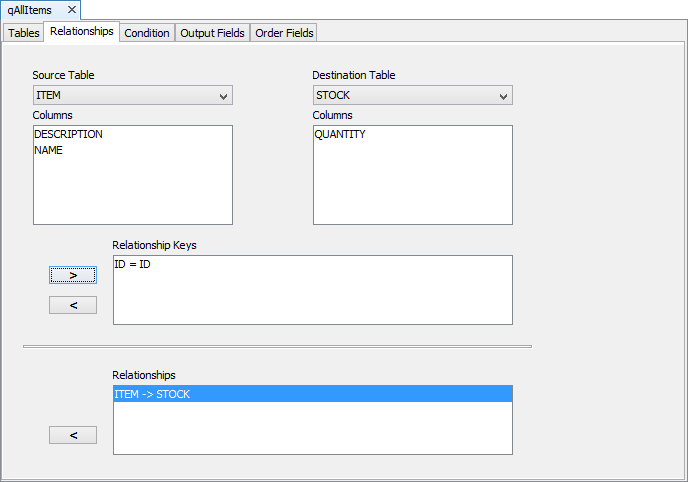Viewport: 688px width, 482px height.
Task: Close the qAllItems tab
Action: pos(72,10)
